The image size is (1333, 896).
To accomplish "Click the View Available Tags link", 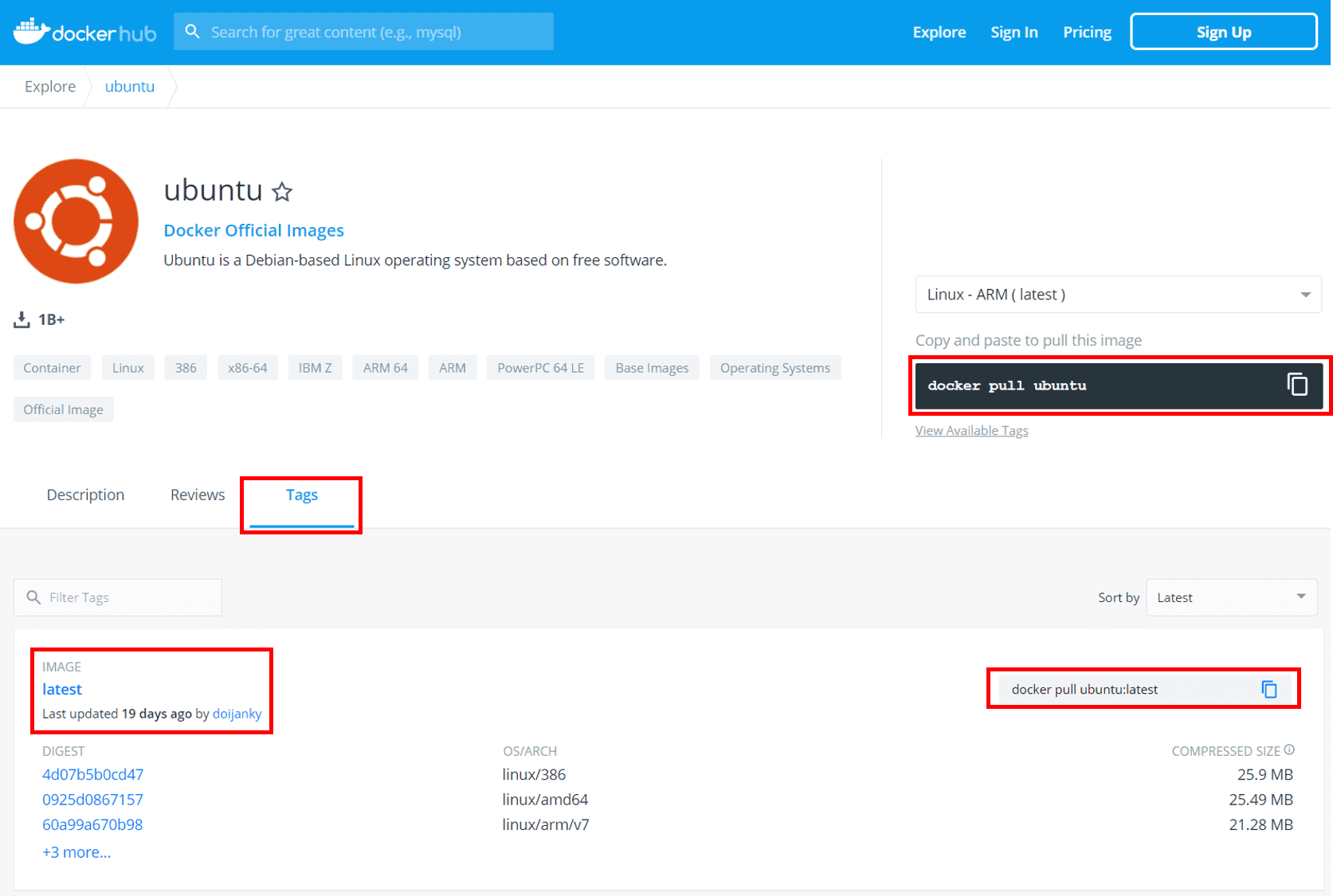I will [971, 430].
